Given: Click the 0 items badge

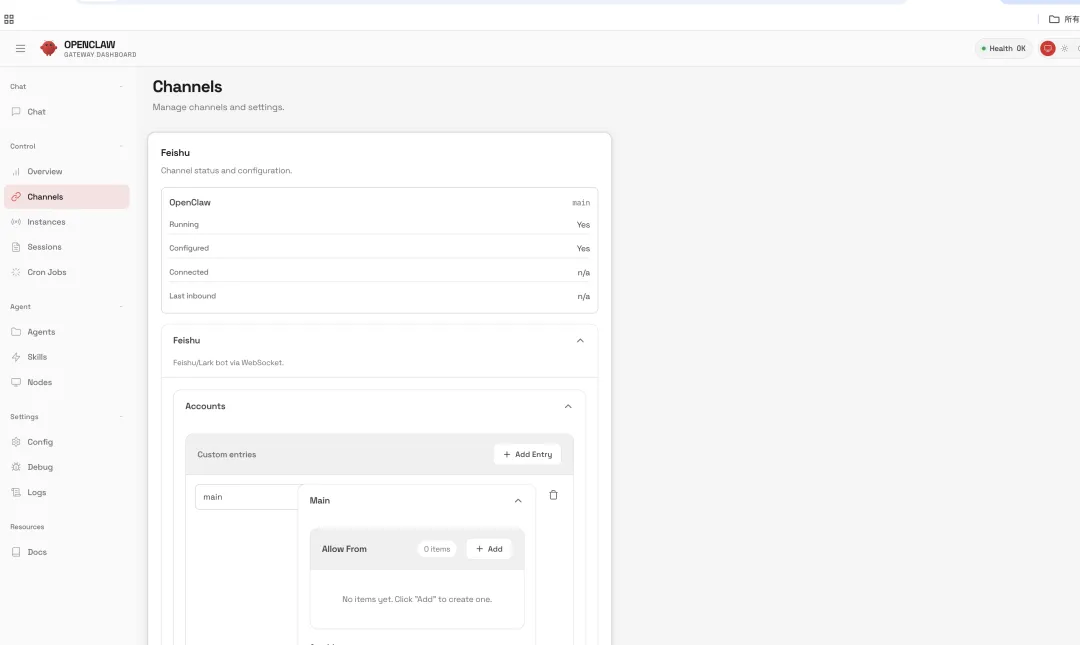Looking at the screenshot, I should pyautogui.click(x=437, y=549).
